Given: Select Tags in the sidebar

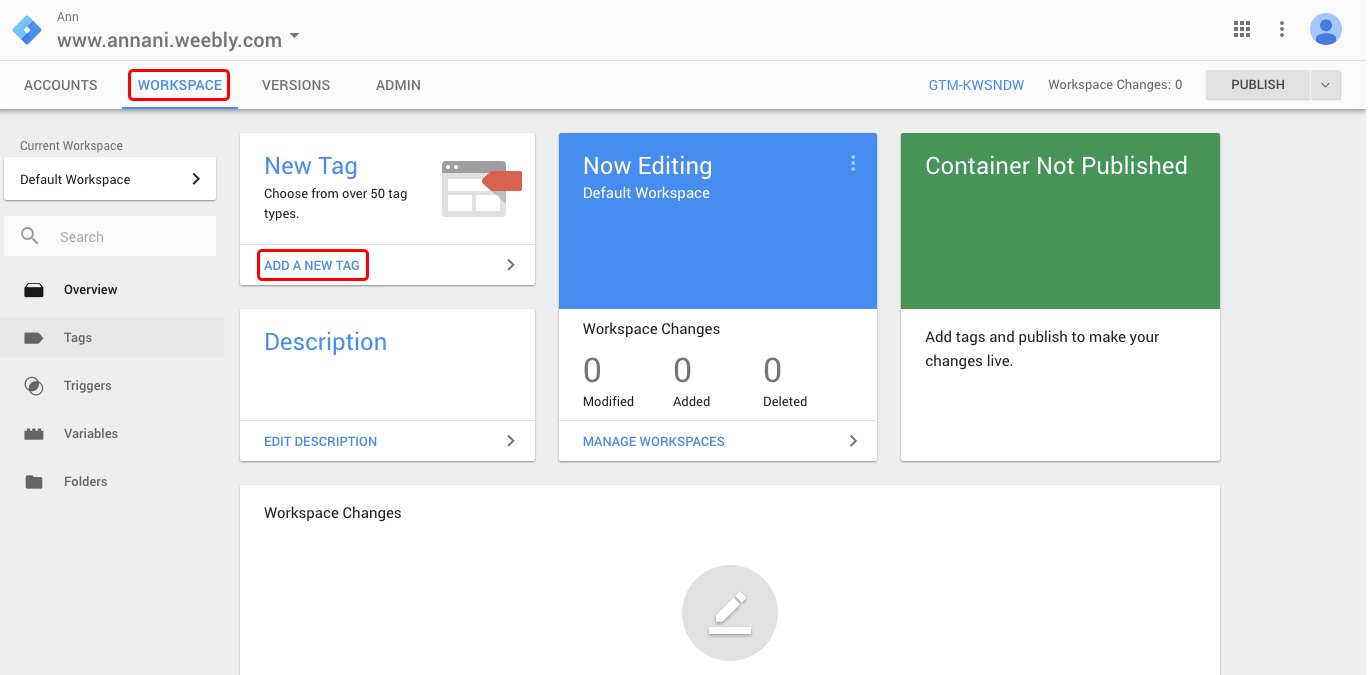Looking at the screenshot, I should [112, 338].
